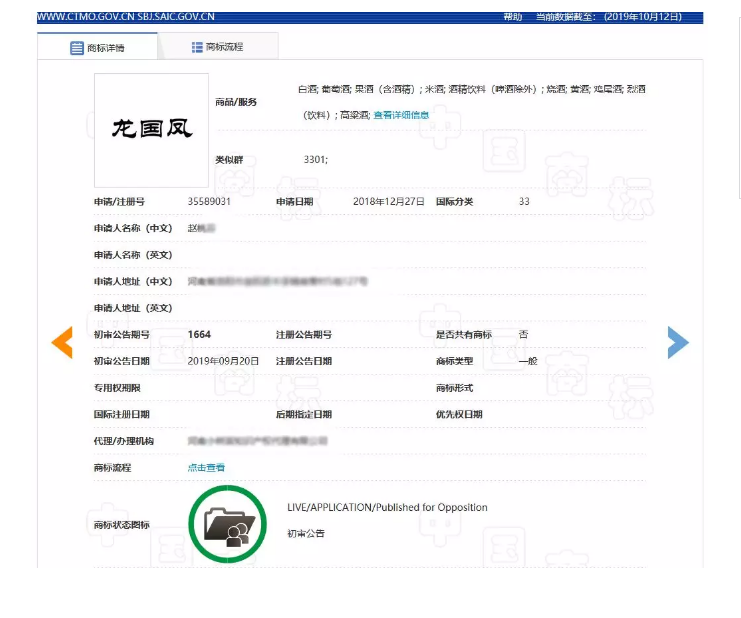Click the green trademark status folder icon
This screenshot has height=618, width=741.
click(228, 524)
